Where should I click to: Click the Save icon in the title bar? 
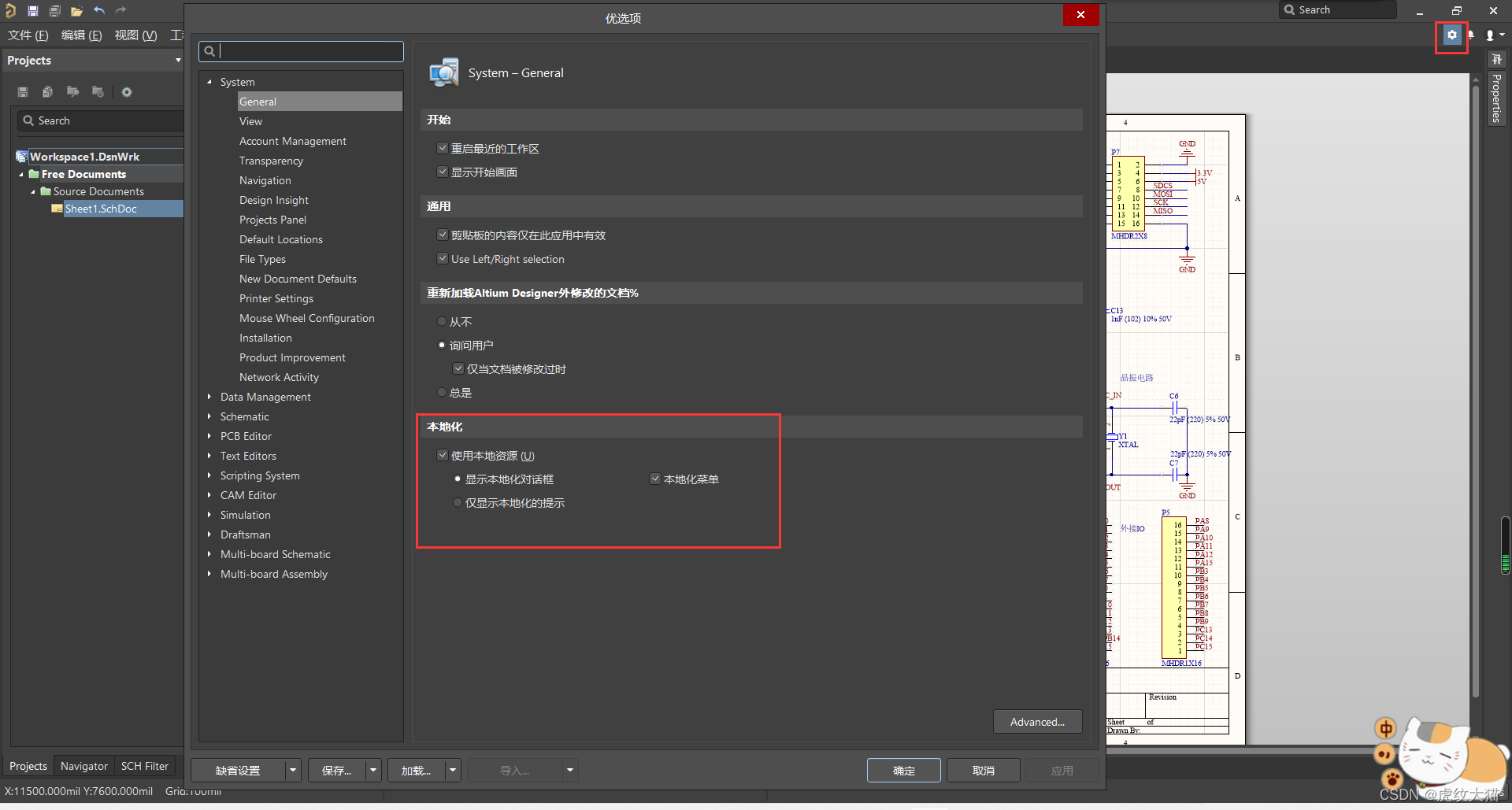[x=33, y=11]
